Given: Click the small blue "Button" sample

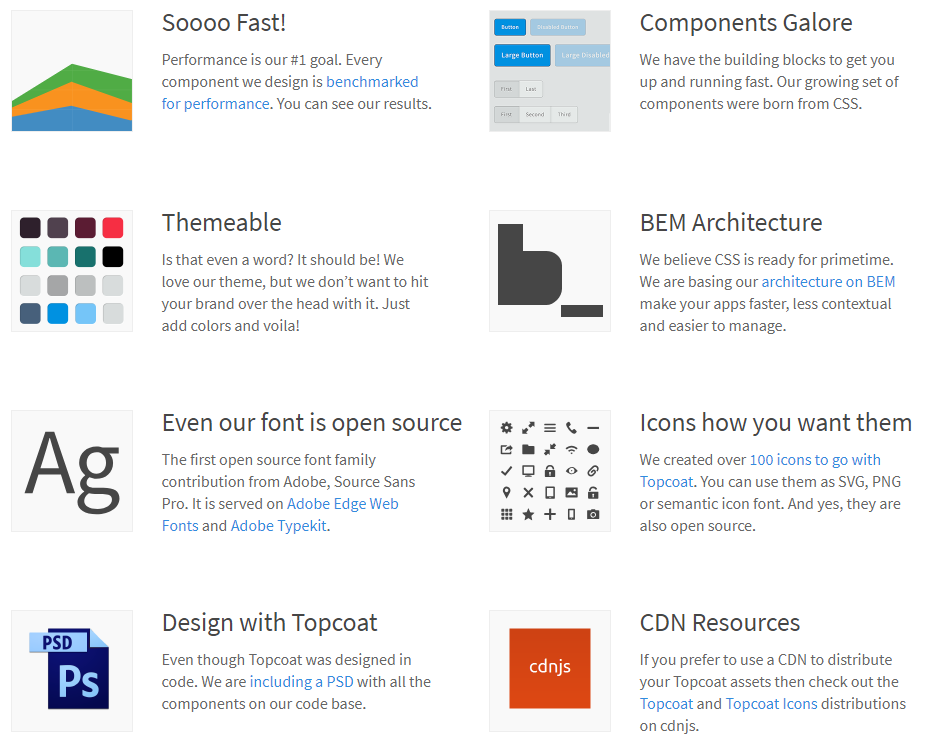Looking at the screenshot, I should point(510,27).
